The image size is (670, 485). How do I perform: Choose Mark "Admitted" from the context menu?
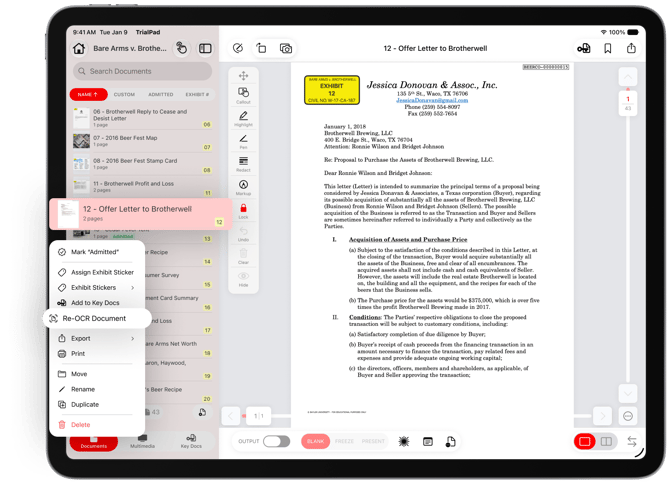click(x=97, y=252)
